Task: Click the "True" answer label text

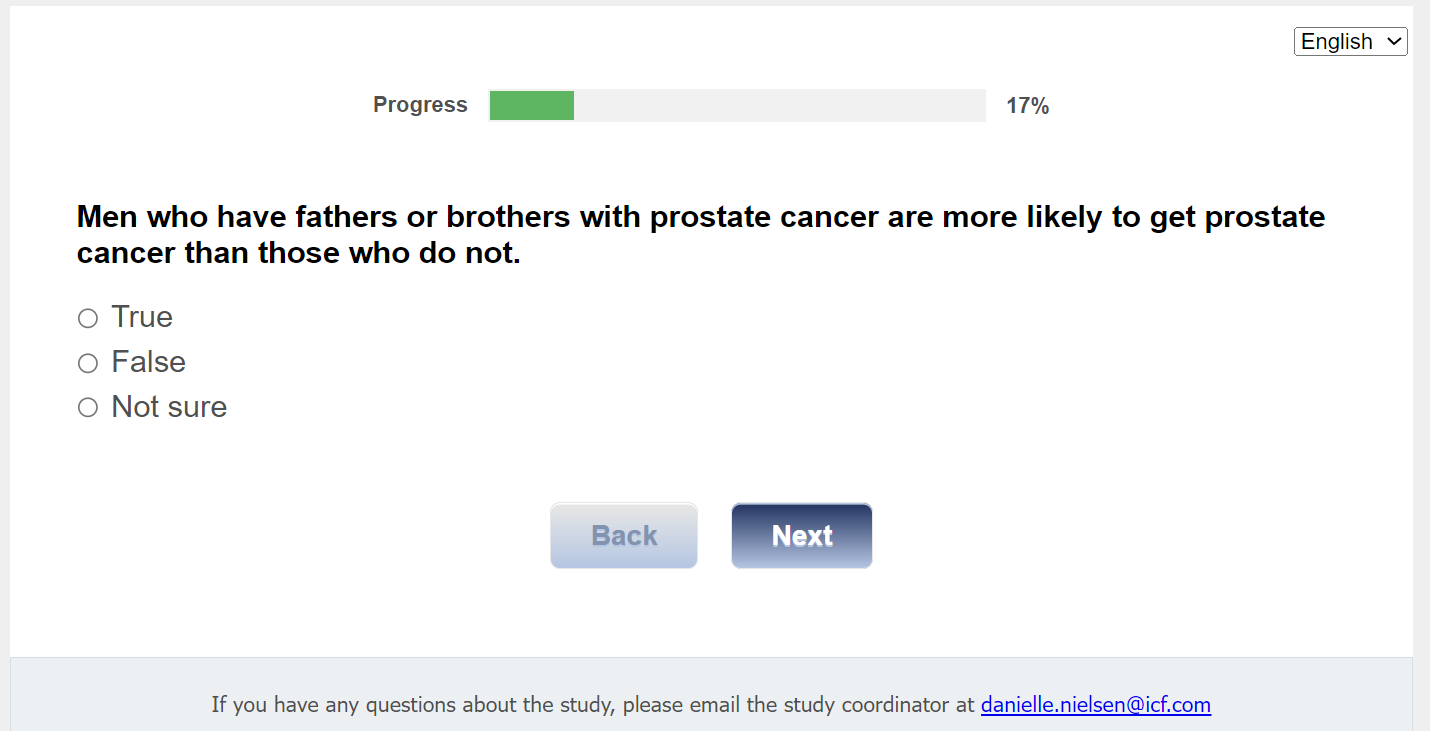Action: pos(142,317)
